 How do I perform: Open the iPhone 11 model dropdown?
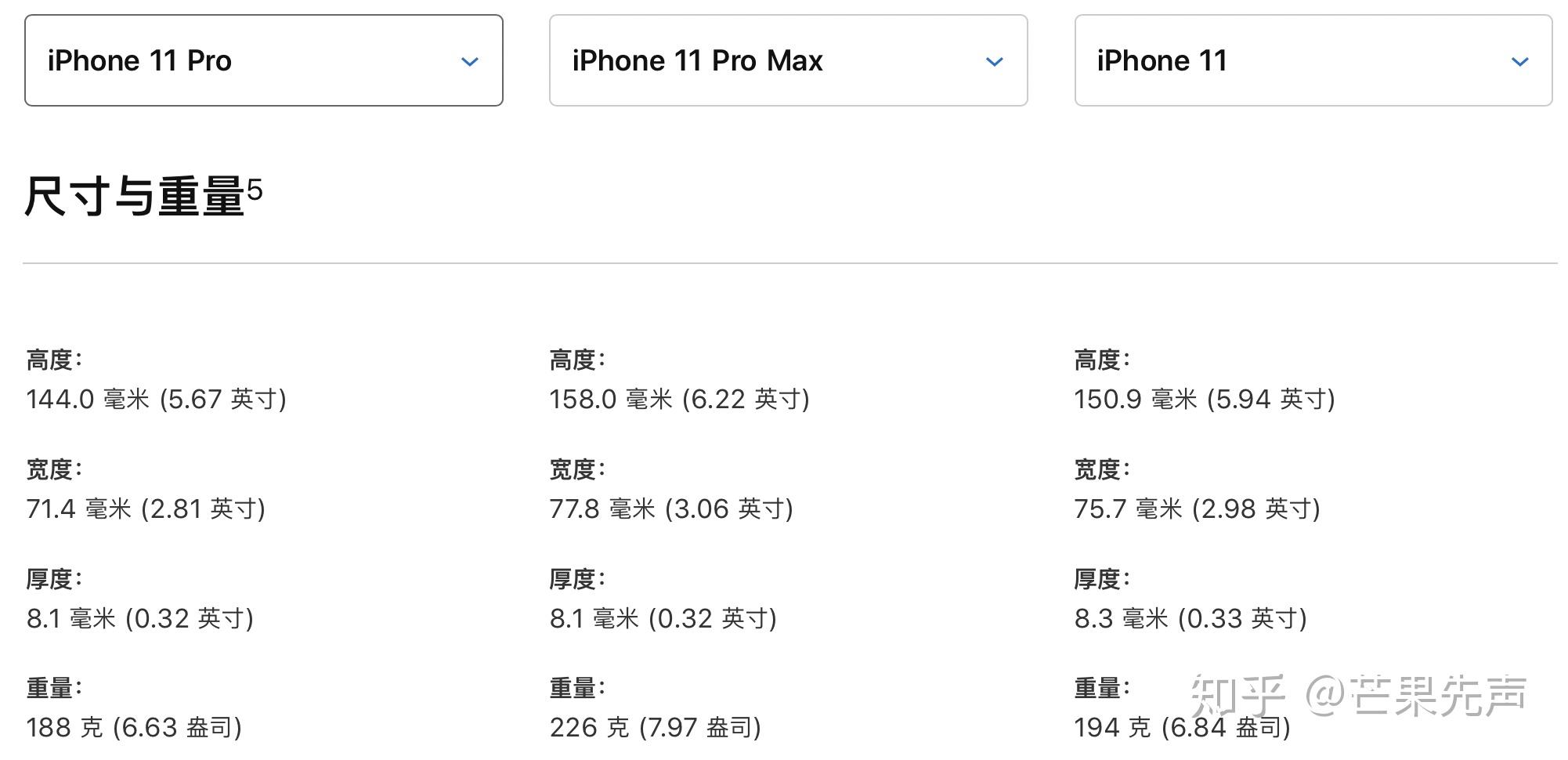[1313, 60]
